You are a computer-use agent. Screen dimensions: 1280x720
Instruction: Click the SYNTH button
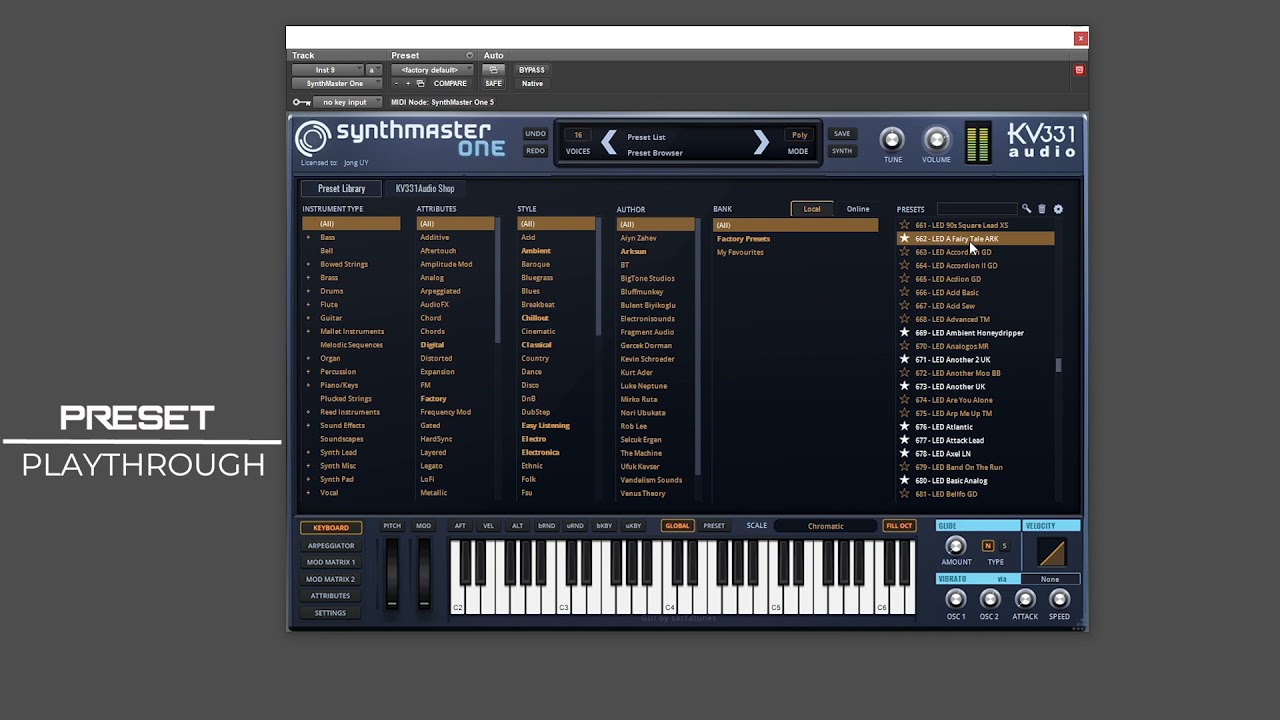coord(842,151)
